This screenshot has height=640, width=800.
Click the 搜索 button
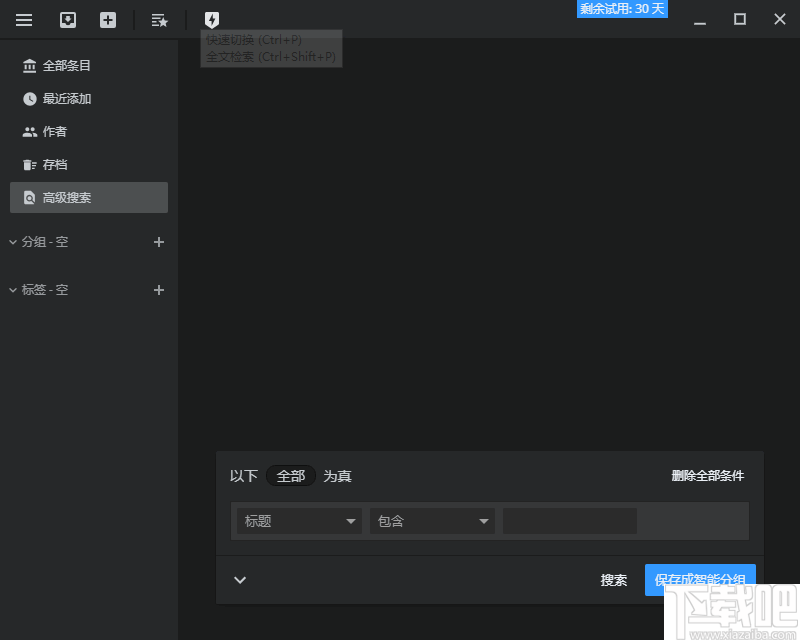pos(614,580)
